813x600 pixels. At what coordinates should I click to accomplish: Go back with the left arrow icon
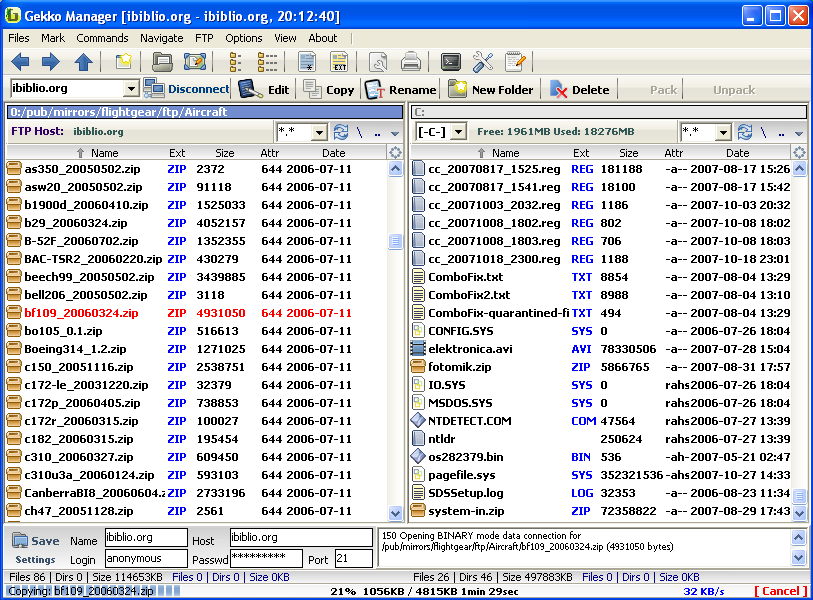coord(20,62)
